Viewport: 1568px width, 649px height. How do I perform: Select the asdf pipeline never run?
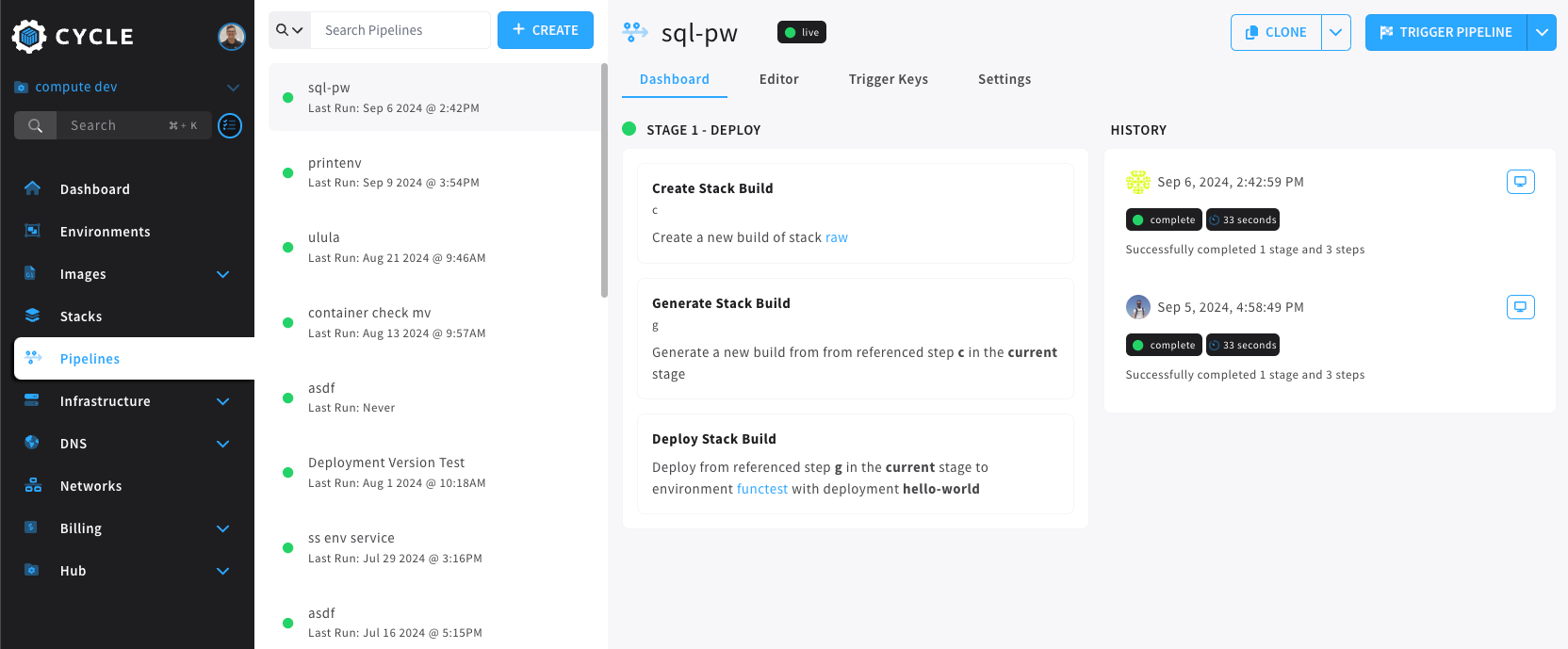click(x=434, y=398)
